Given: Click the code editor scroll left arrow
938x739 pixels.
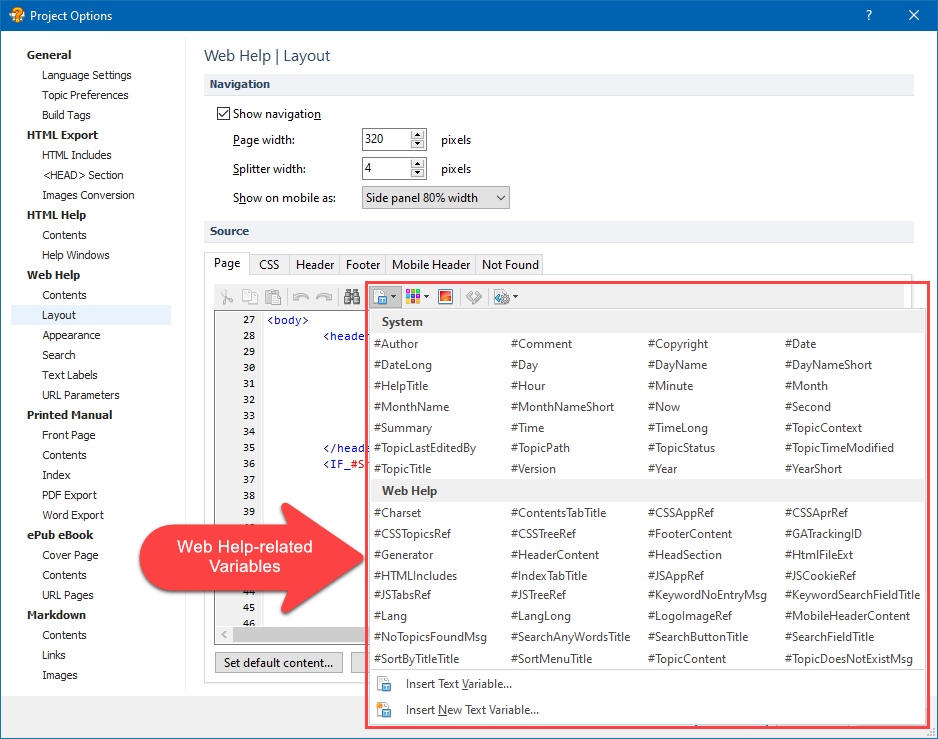Looking at the screenshot, I should click(x=224, y=634).
